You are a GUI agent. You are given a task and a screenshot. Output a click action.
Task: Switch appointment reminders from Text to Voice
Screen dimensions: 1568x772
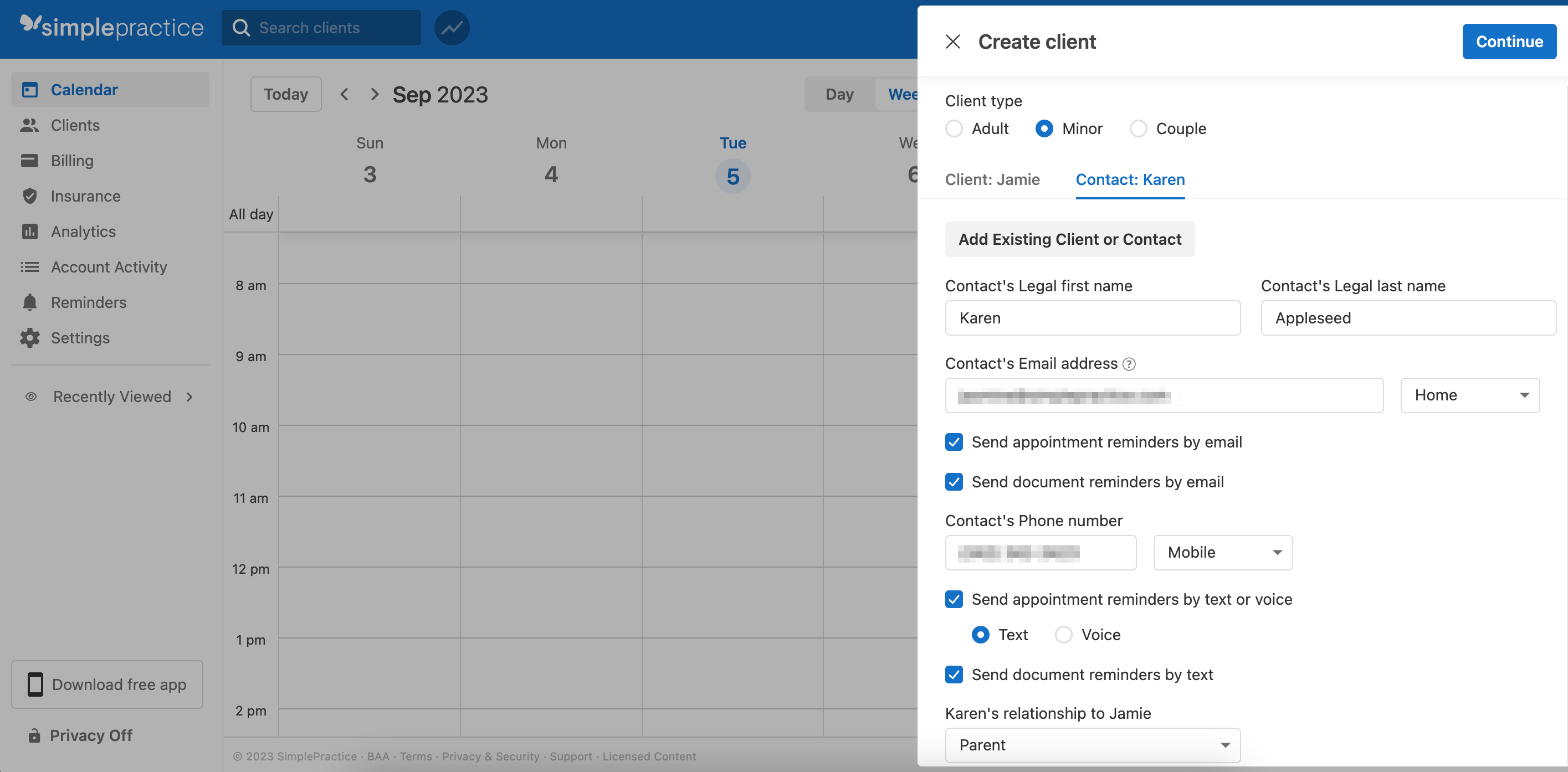click(x=1063, y=635)
